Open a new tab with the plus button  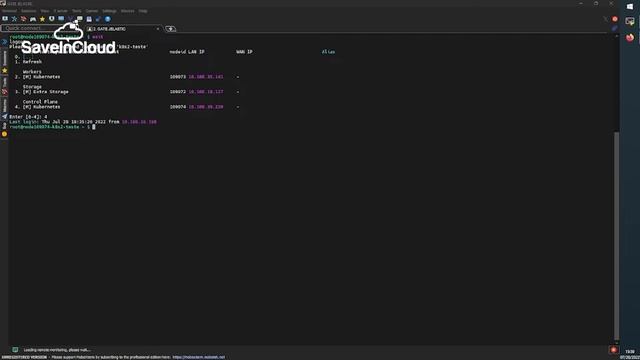(x=170, y=29)
